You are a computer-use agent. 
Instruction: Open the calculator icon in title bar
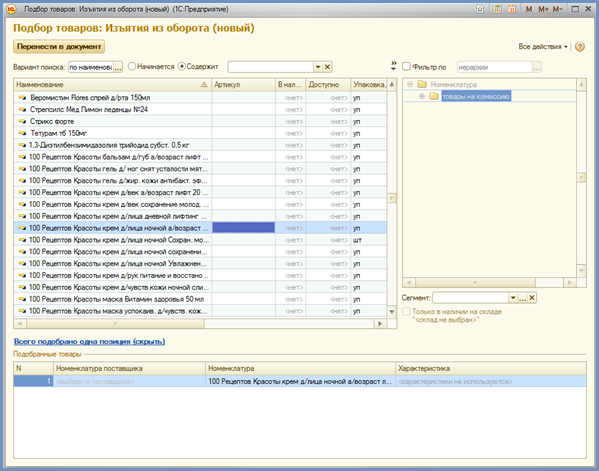(x=497, y=9)
